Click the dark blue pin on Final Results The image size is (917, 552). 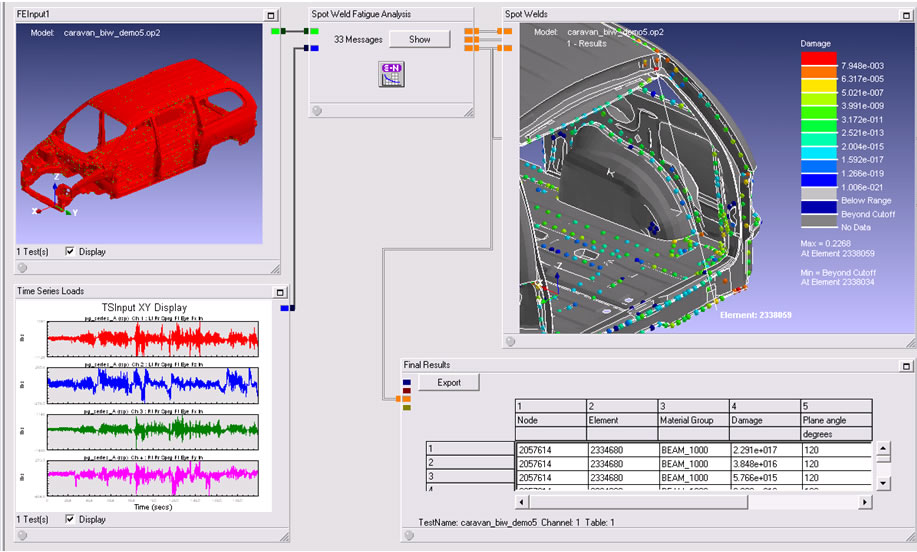coord(407,382)
